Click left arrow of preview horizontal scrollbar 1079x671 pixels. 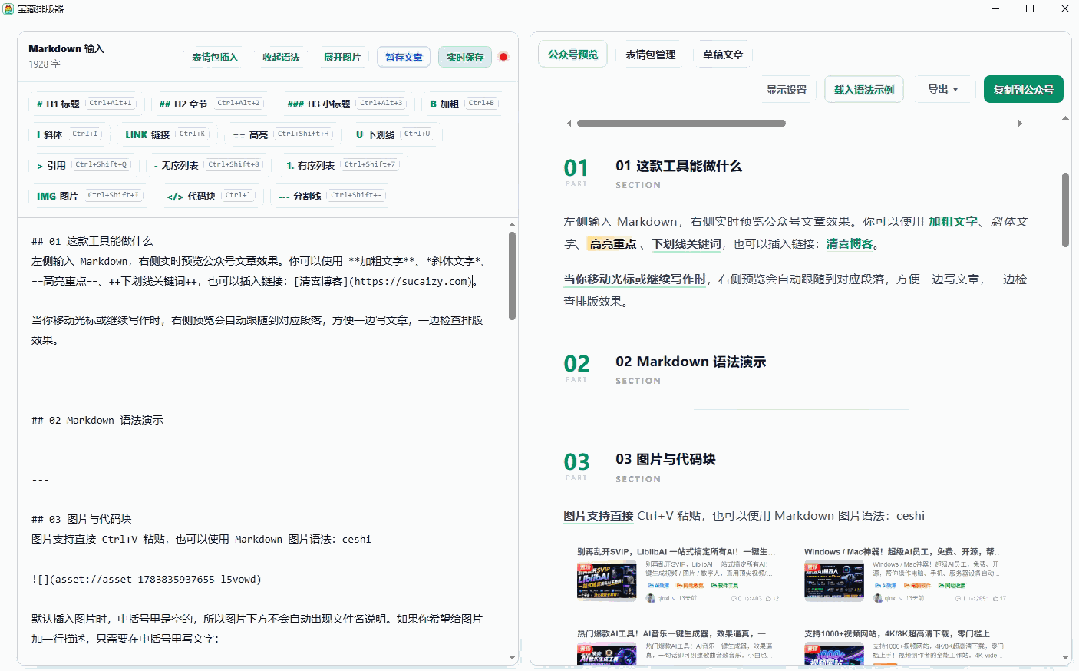click(x=569, y=124)
